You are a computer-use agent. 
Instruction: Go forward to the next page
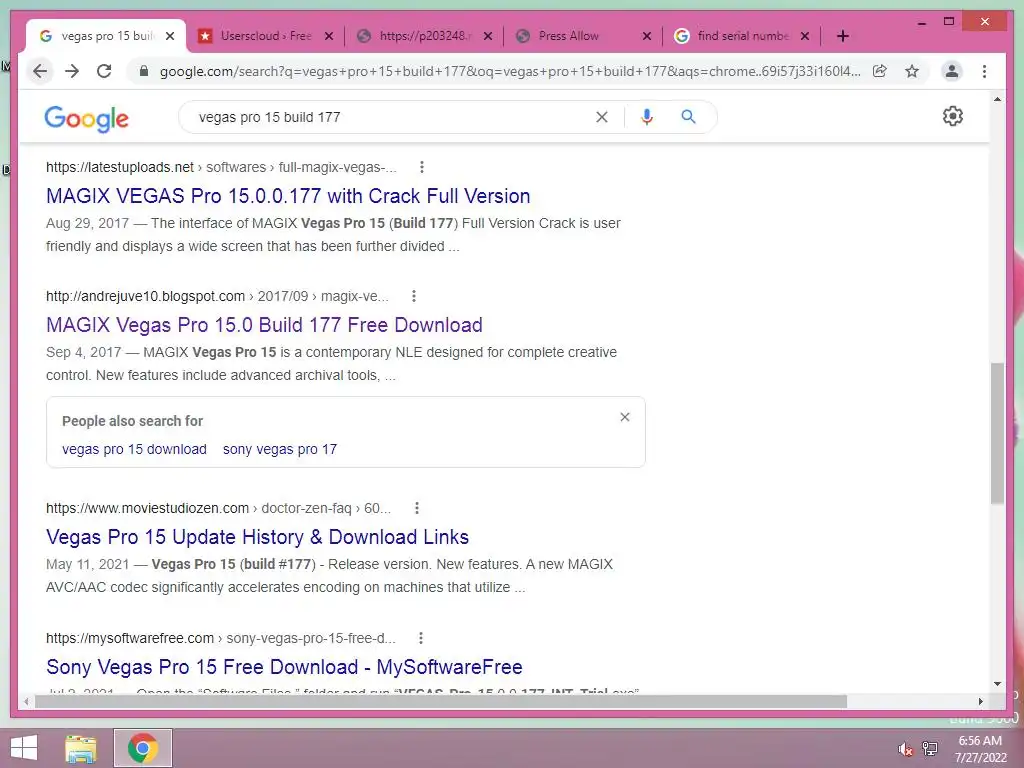tap(72, 71)
